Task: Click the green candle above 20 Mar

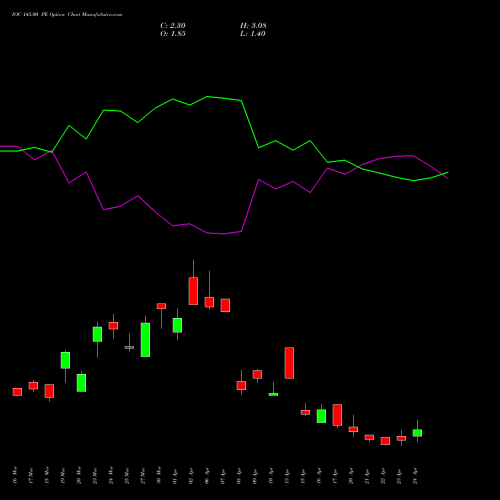Action: click(x=81, y=383)
